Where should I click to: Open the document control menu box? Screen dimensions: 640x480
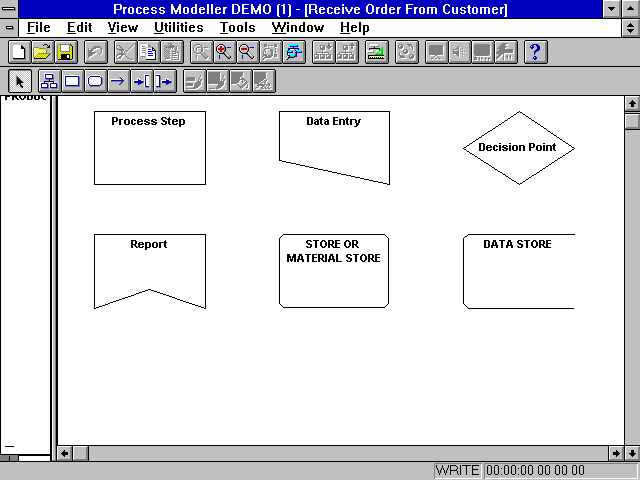coord(9,28)
